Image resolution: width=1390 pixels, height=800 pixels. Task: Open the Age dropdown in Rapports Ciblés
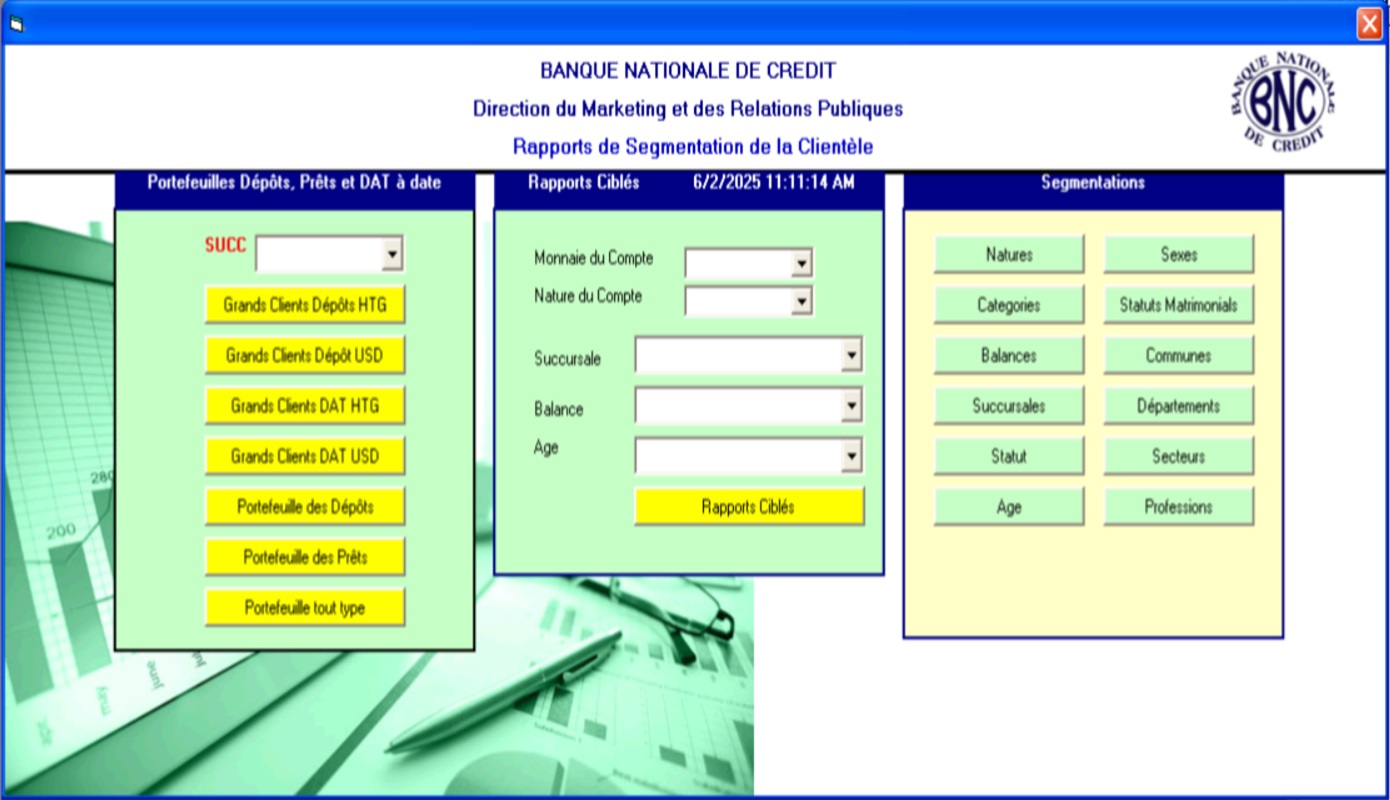(851, 457)
